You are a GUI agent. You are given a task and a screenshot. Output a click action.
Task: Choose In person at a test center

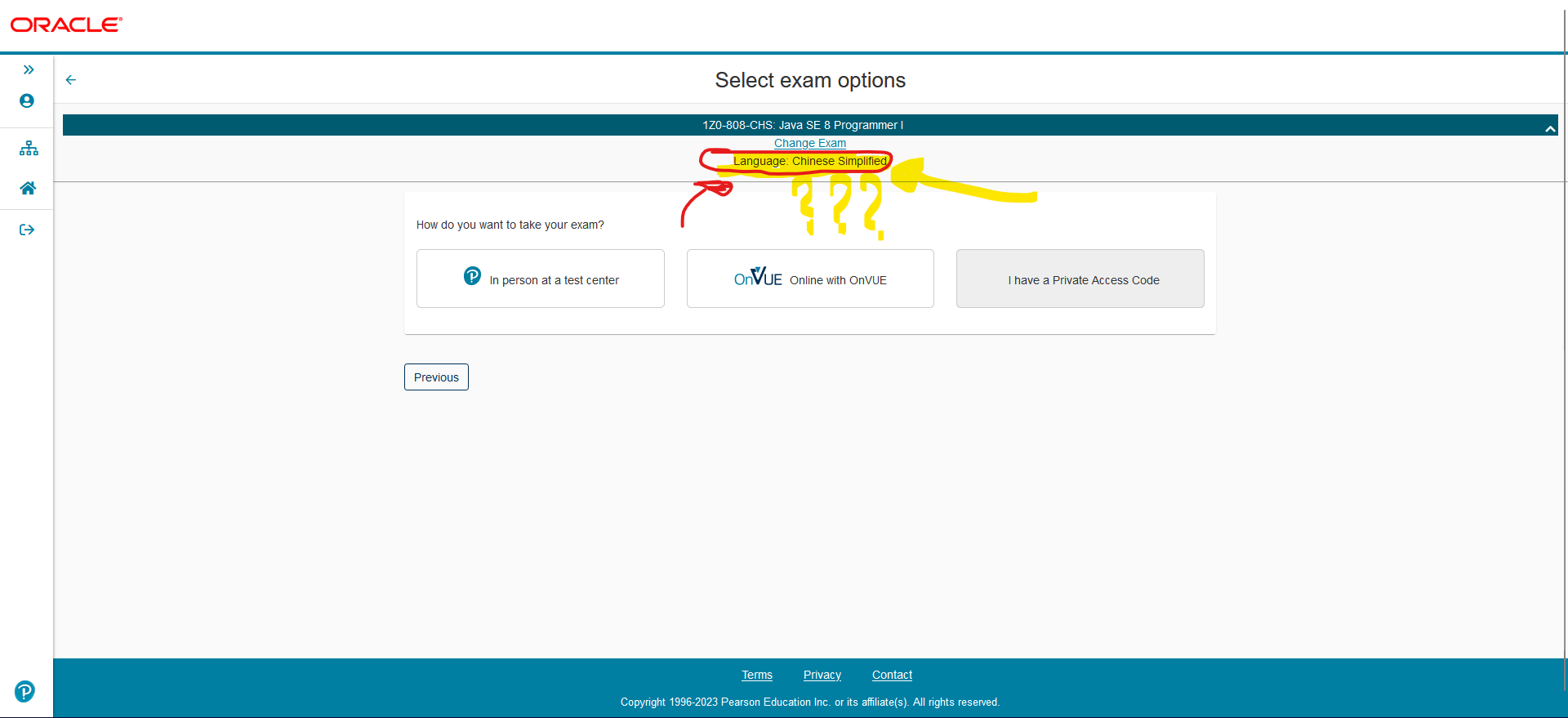541,279
